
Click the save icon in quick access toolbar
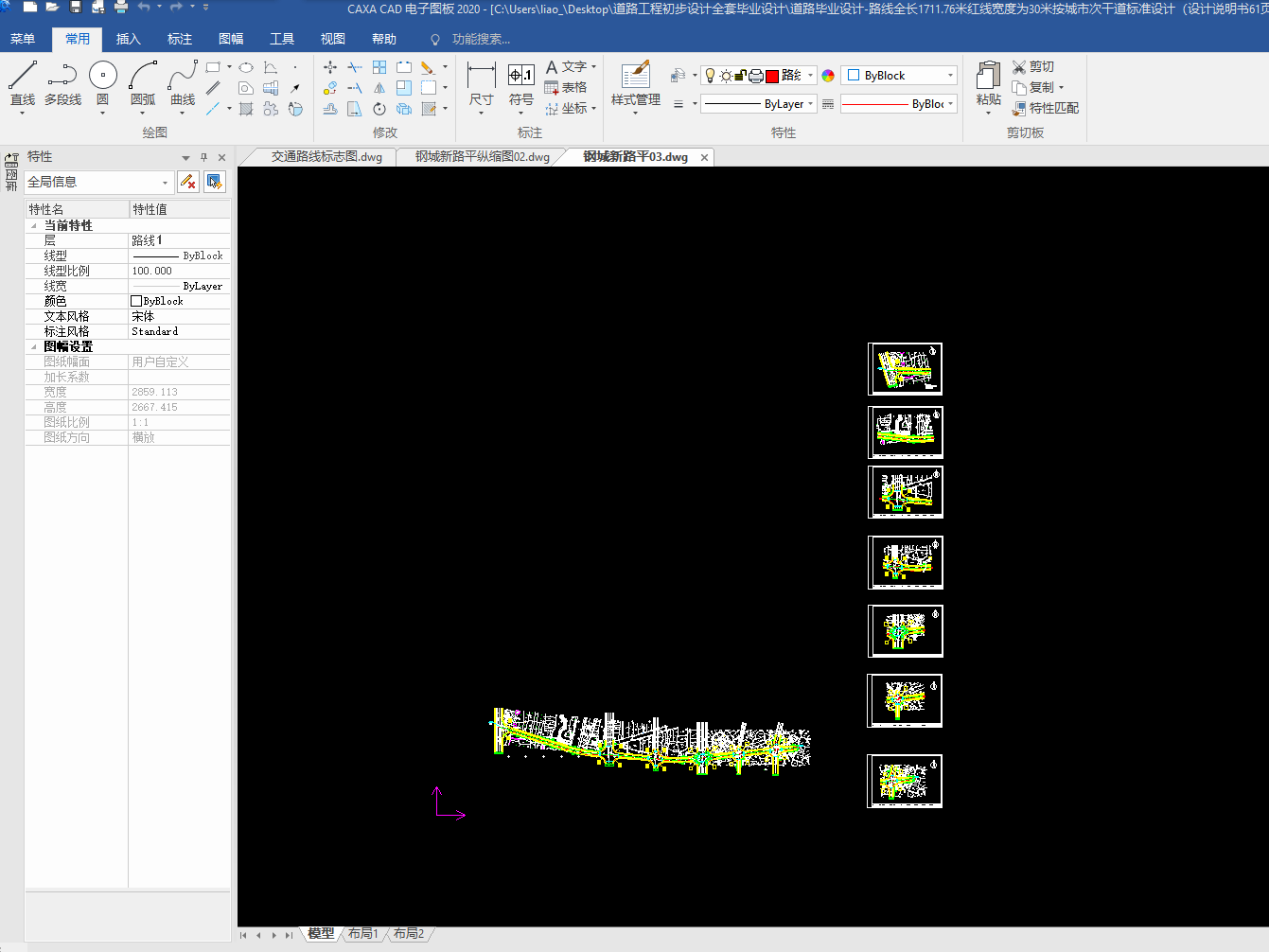[x=76, y=8]
